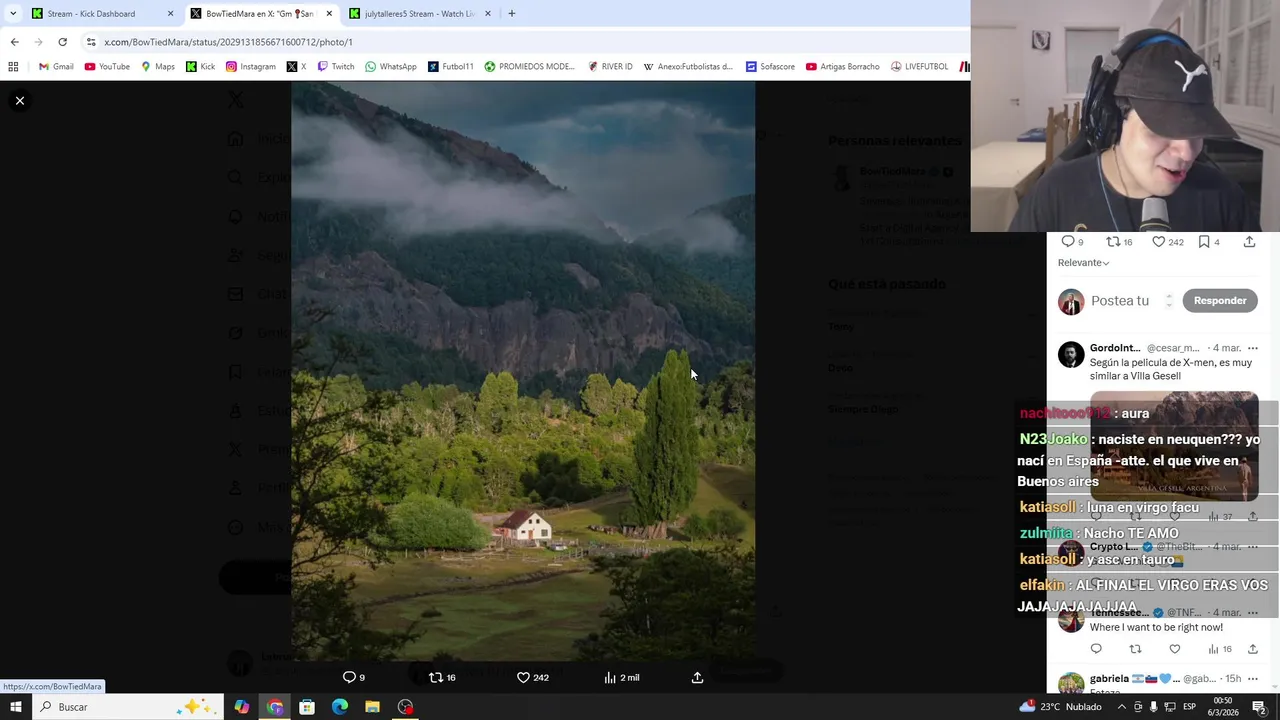Open a new browser tab

pos(511,14)
